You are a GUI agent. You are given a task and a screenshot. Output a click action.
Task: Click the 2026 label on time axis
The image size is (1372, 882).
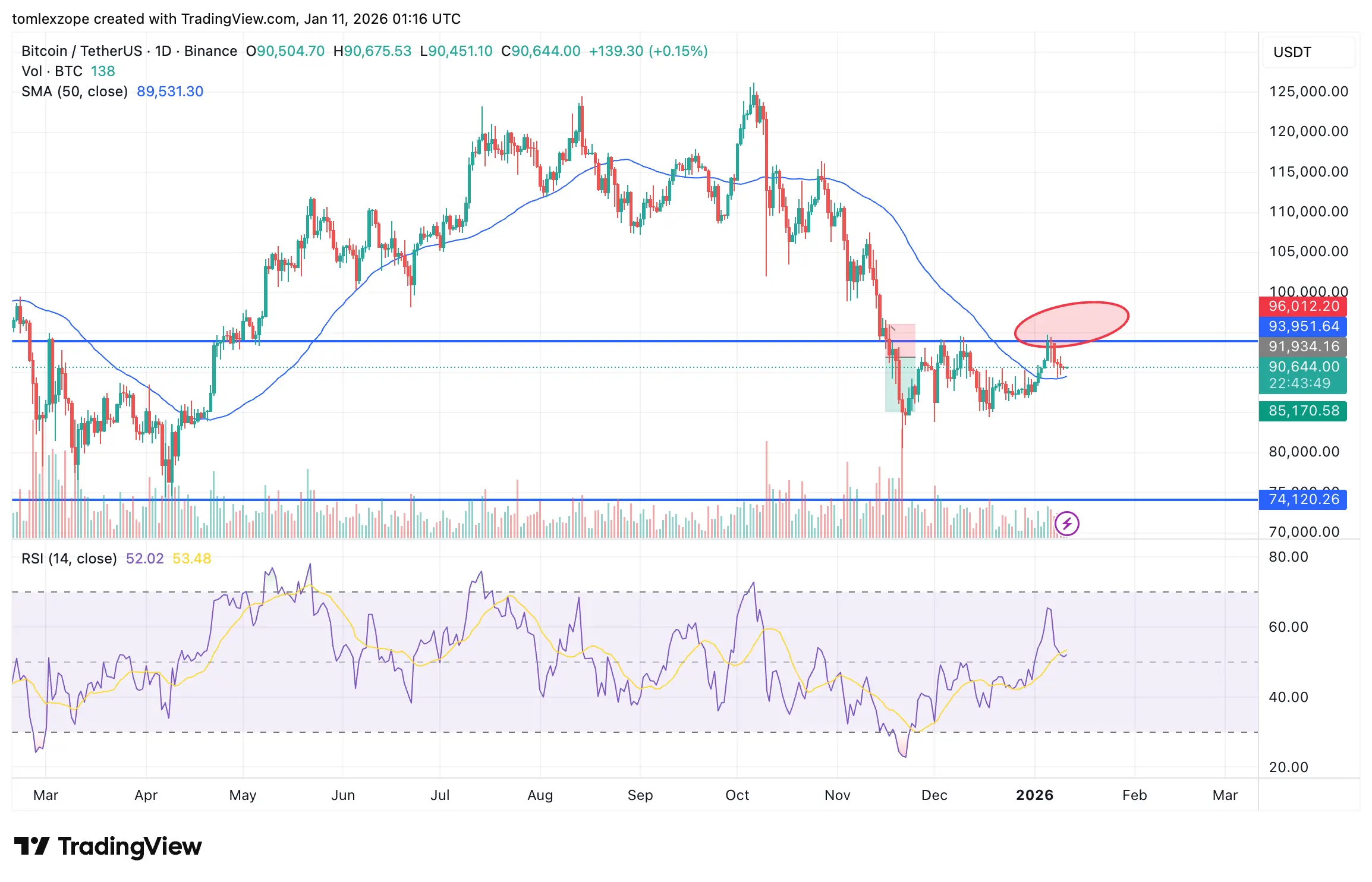(x=1034, y=795)
